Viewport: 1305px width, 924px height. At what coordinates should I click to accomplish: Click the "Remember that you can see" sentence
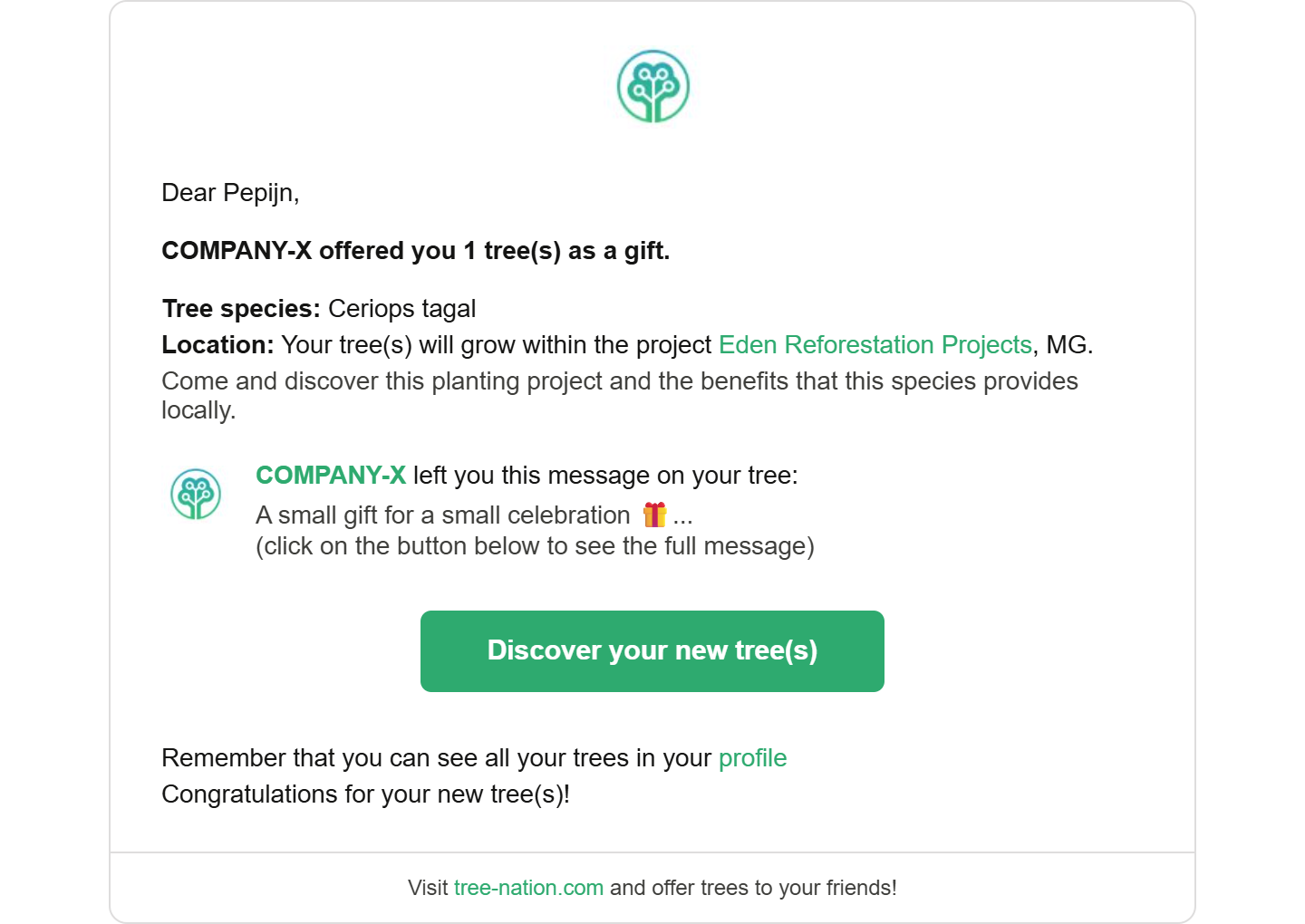click(436, 758)
